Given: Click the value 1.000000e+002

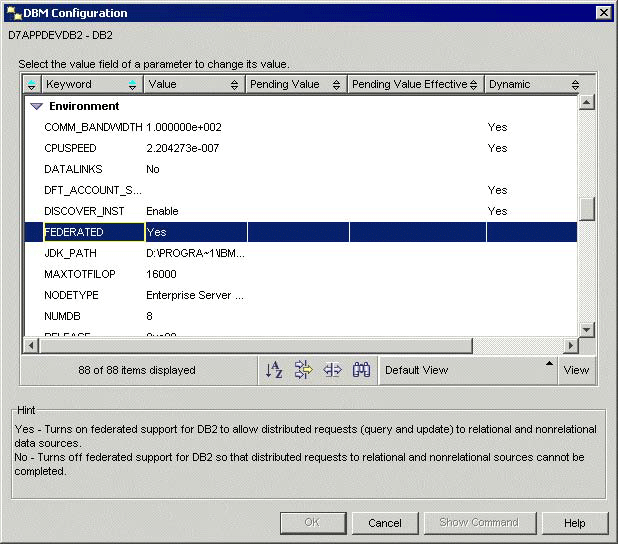Looking at the screenshot, I should [x=184, y=127].
